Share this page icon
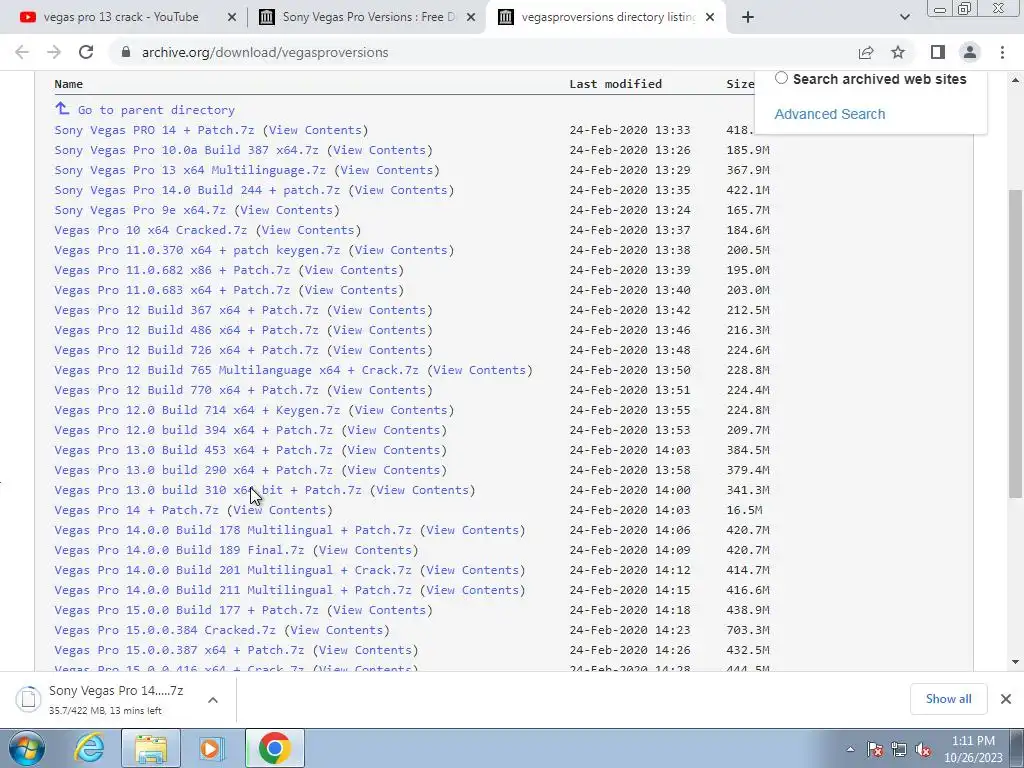Viewport: 1024px width, 768px height. tap(866, 52)
